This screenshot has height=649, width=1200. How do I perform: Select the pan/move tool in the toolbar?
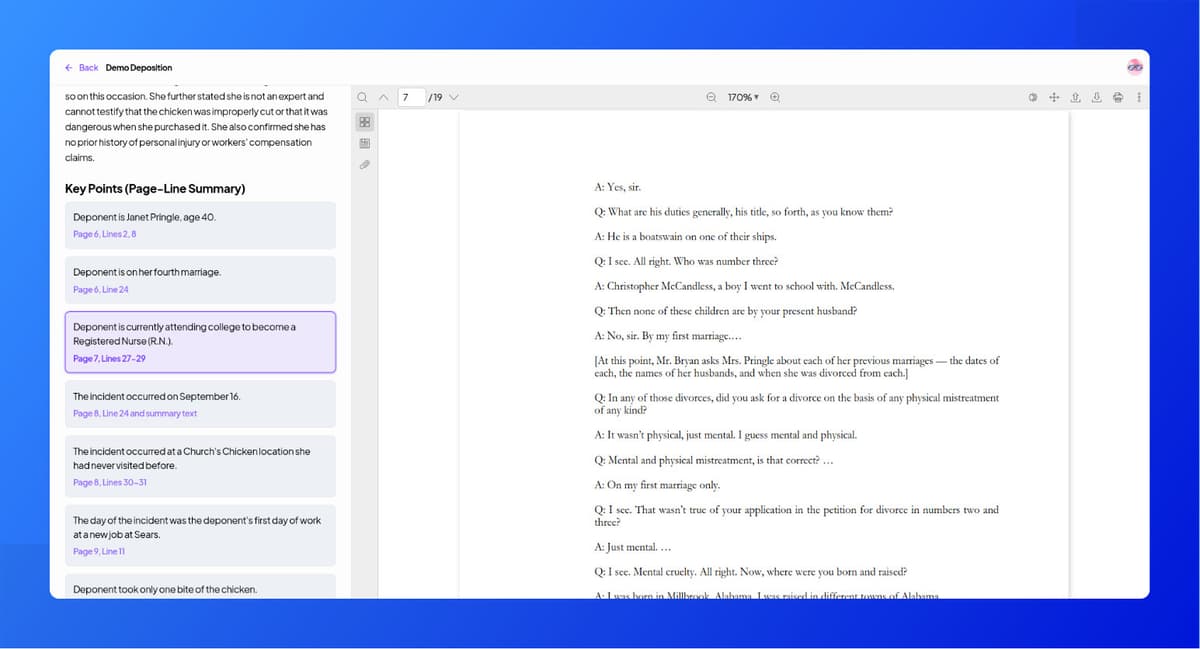coord(1054,97)
